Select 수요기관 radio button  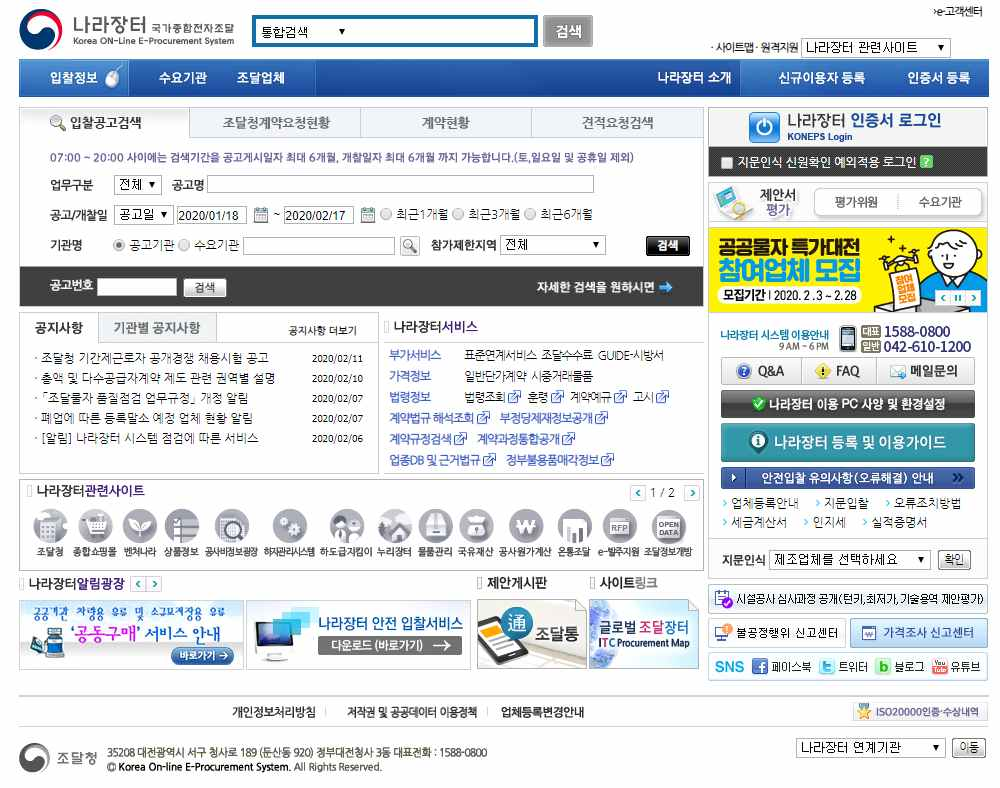click(184, 245)
